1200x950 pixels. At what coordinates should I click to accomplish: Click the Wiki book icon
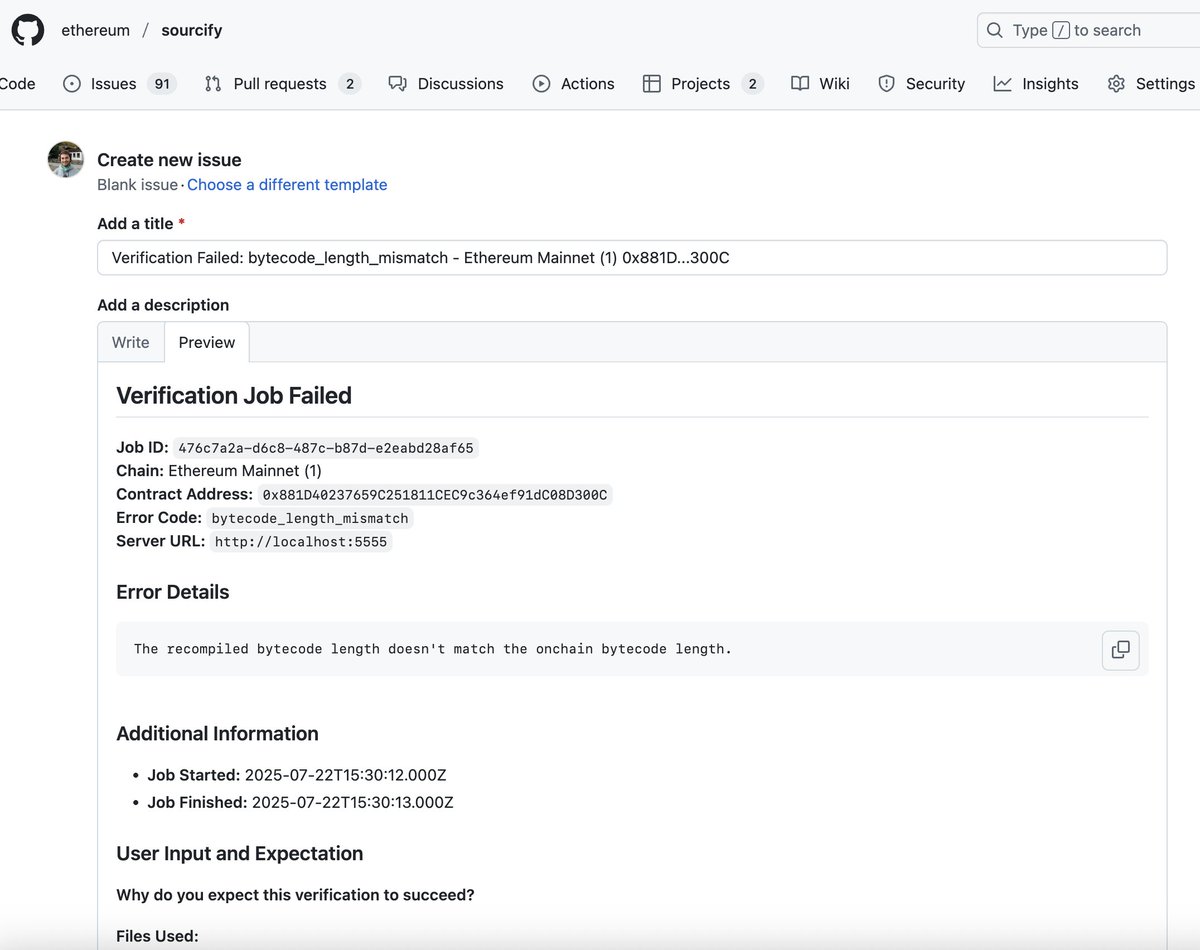[x=800, y=84]
